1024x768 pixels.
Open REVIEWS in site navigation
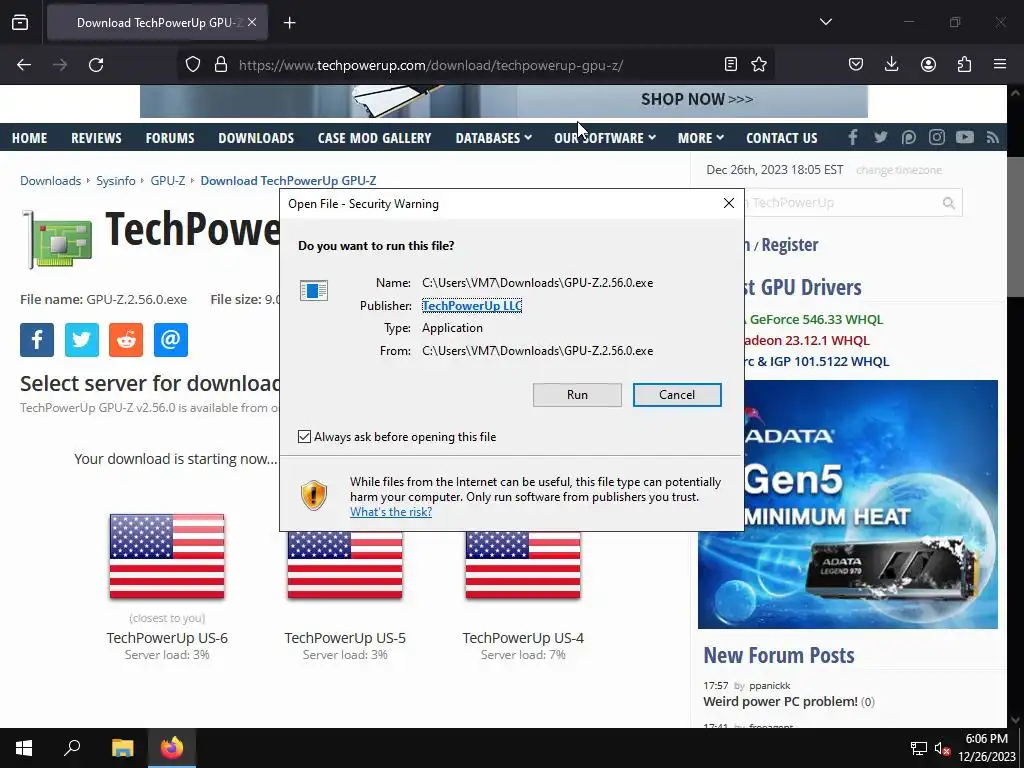[x=96, y=138]
